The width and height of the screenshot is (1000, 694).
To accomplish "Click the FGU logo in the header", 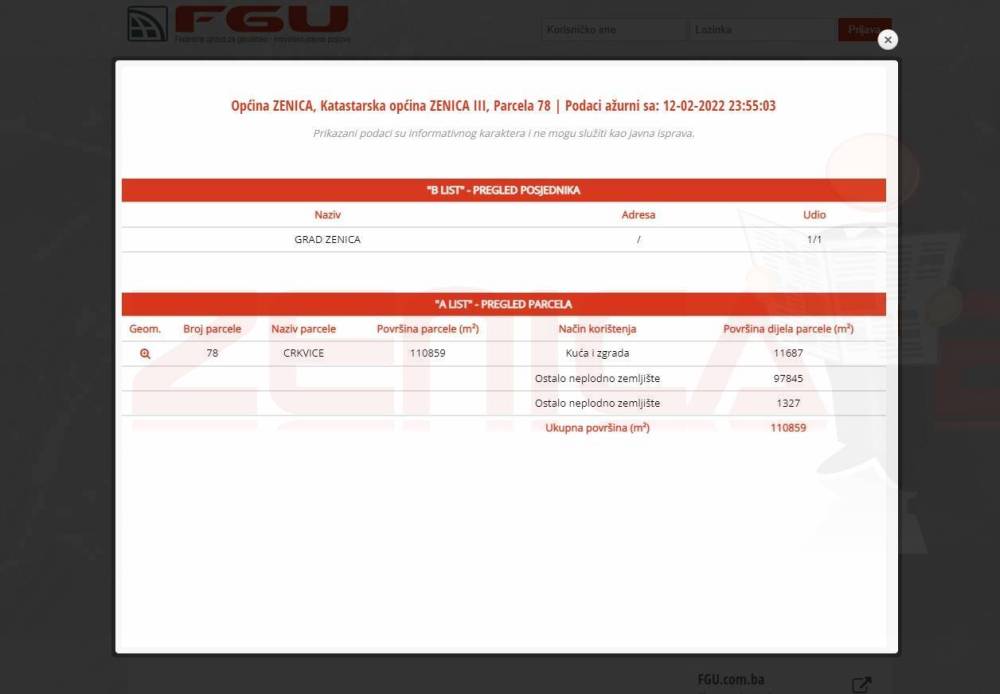I will [238, 24].
